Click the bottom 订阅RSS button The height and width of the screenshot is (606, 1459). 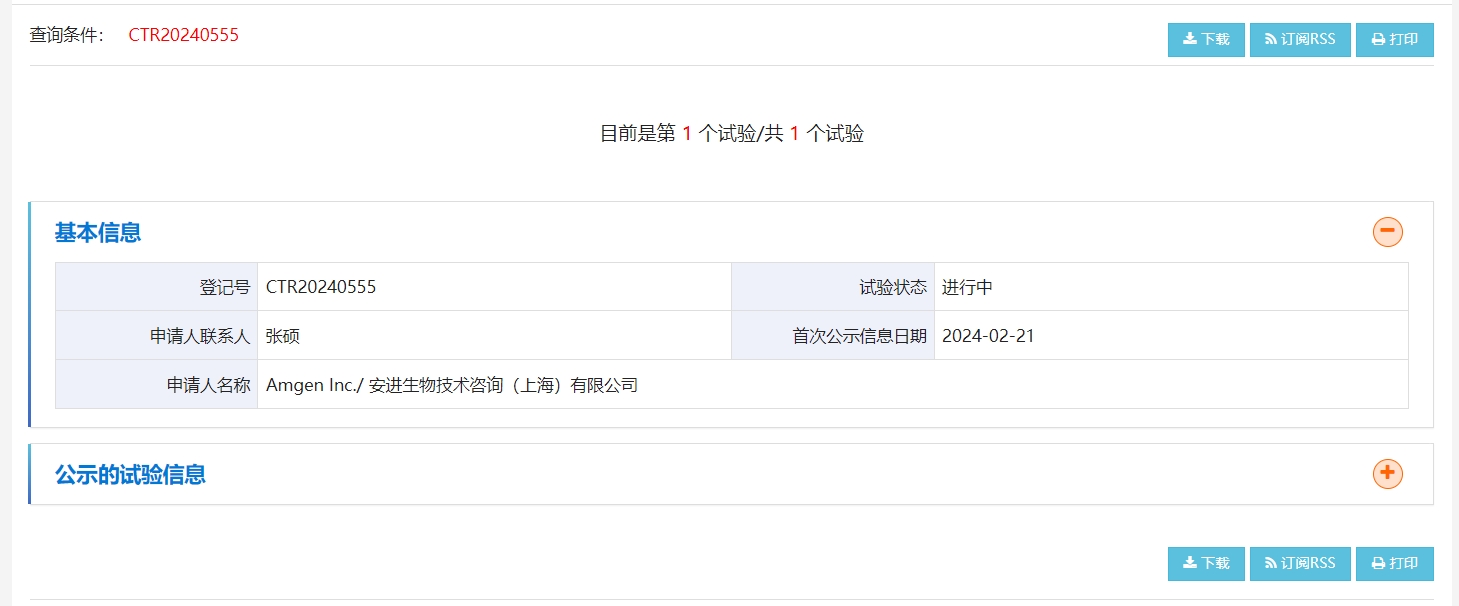point(1299,564)
